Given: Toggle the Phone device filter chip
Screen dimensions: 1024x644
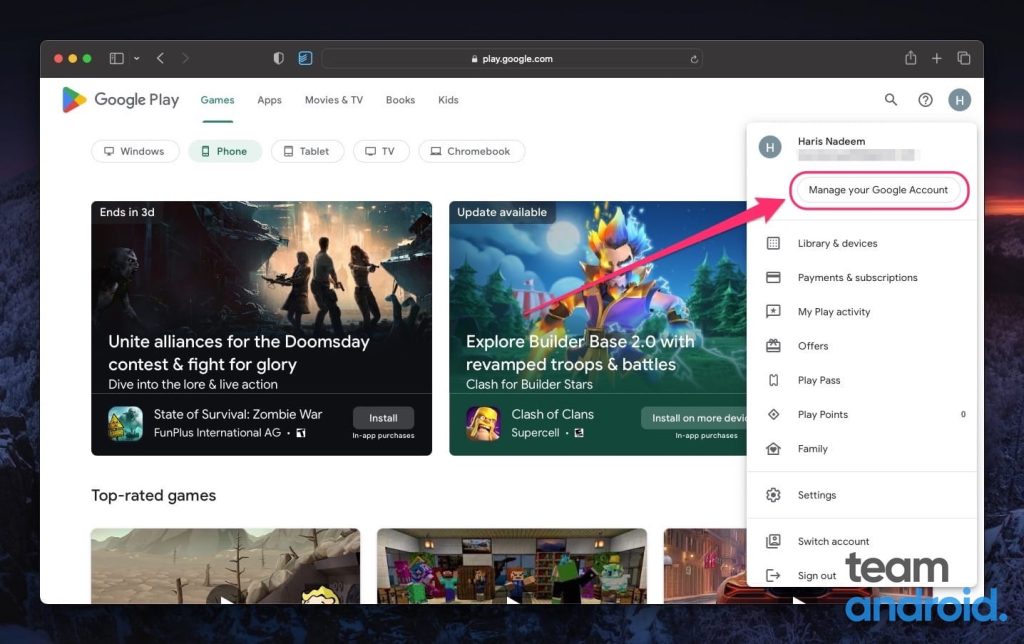Looking at the screenshot, I should pos(225,152).
